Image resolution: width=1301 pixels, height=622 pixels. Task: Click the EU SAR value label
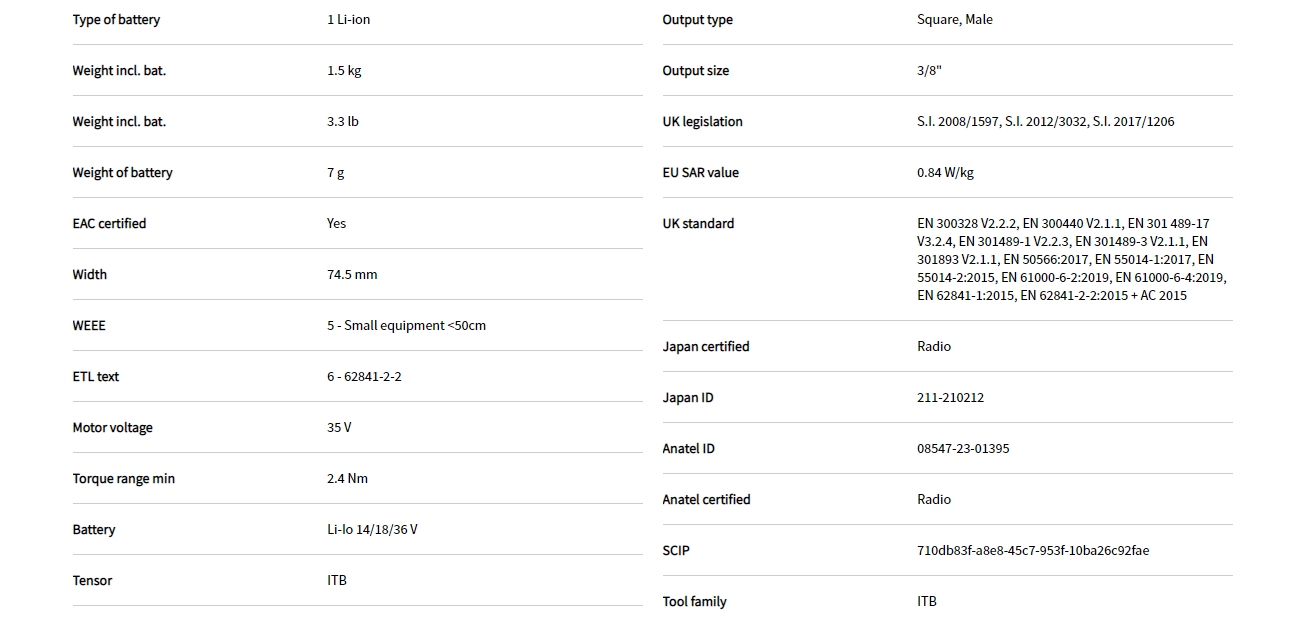[700, 172]
